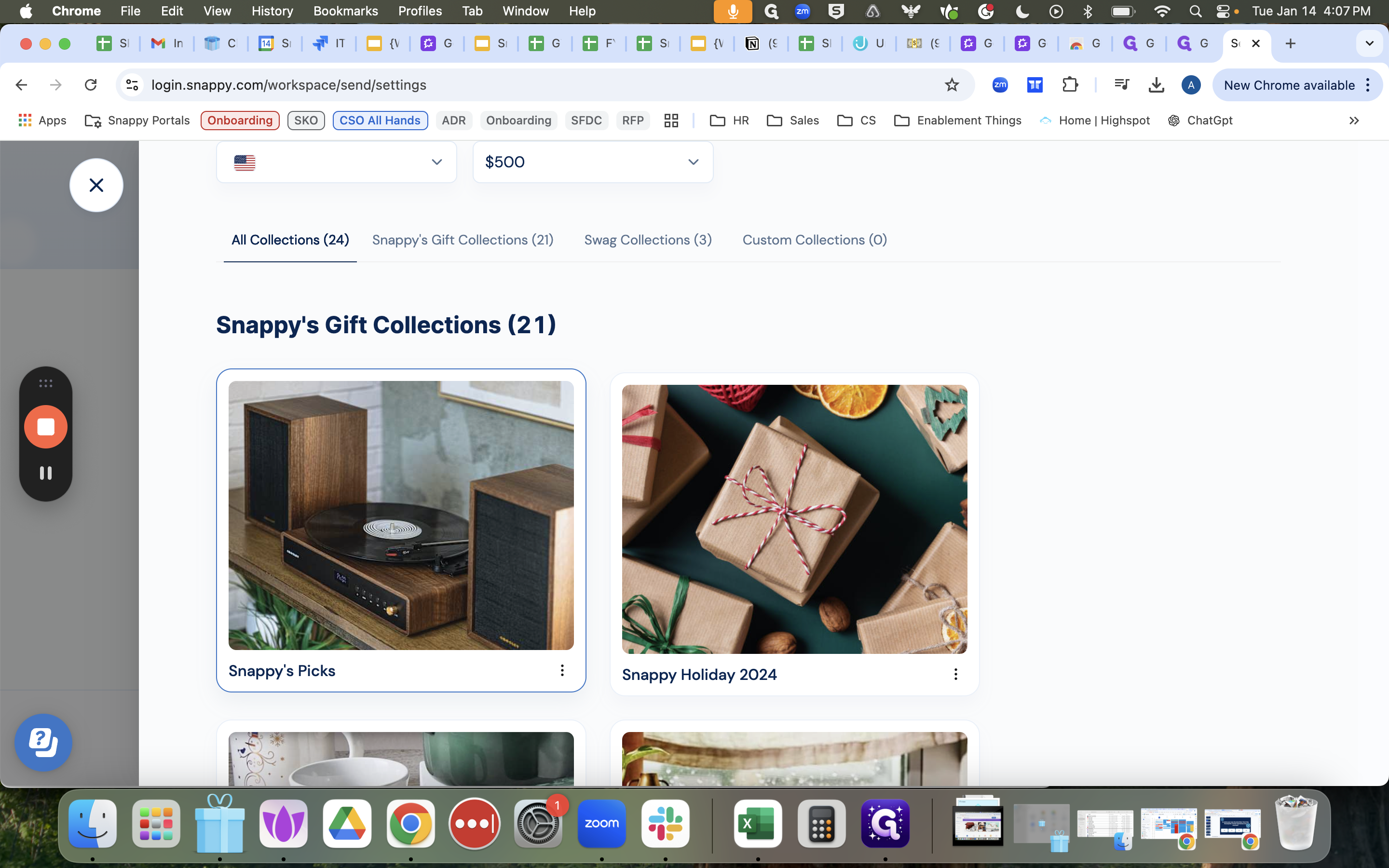Screen dimensions: 1389x868
Task: Click the address bar URL
Action: tap(289, 85)
